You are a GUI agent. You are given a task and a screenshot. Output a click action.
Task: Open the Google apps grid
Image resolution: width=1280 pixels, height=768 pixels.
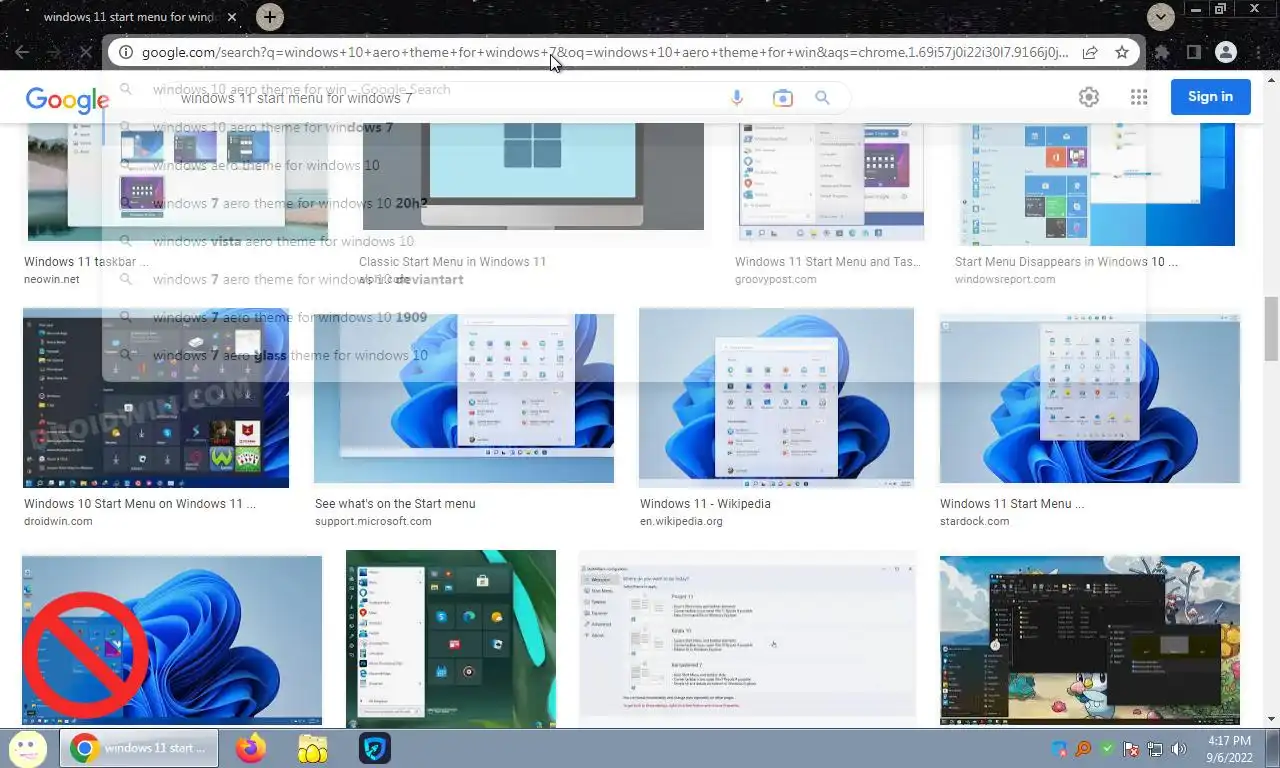click(1139, 97)
